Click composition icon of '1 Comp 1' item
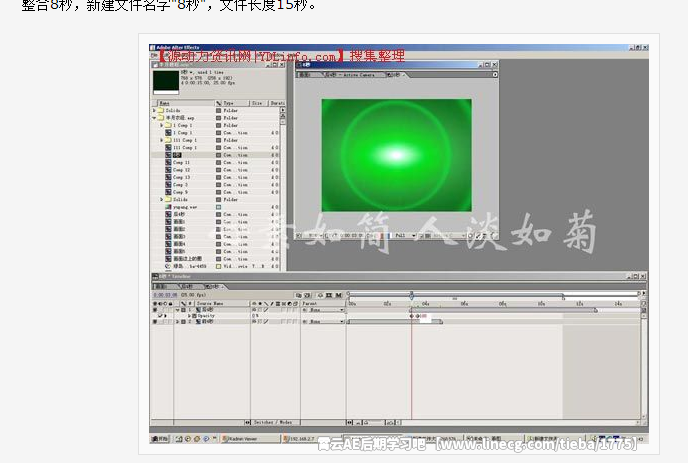Image resolution: width=688 pixels, height=463 pixels. pyautogui.click(x=168, y=133)
